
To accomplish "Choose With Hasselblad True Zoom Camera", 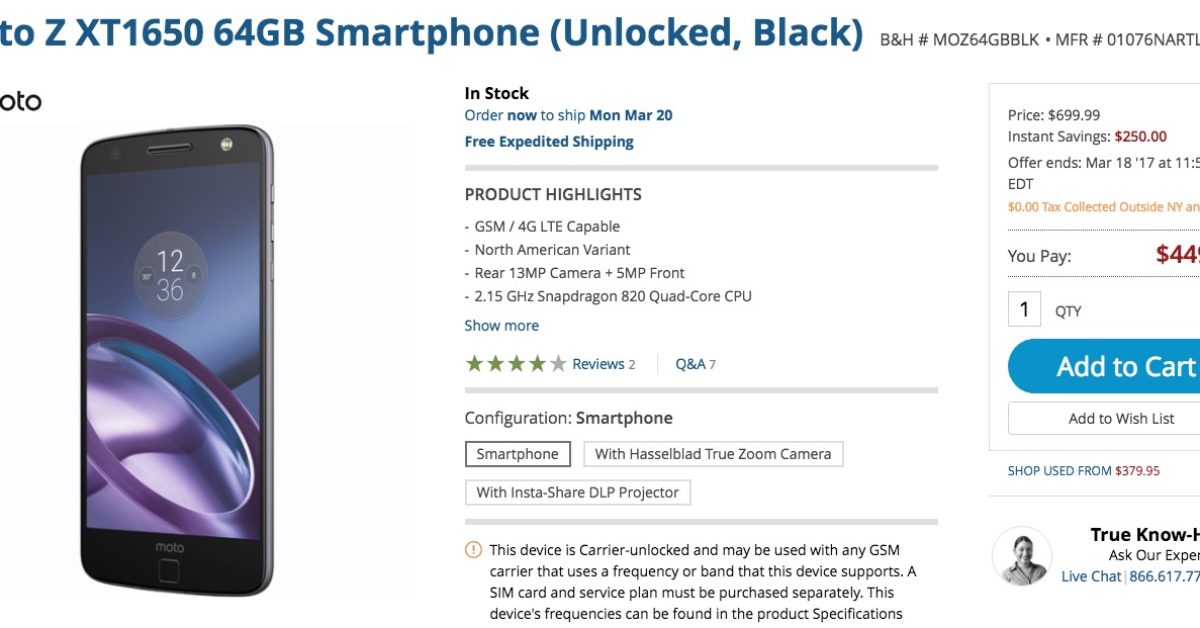I will click(x=713, y=454).
